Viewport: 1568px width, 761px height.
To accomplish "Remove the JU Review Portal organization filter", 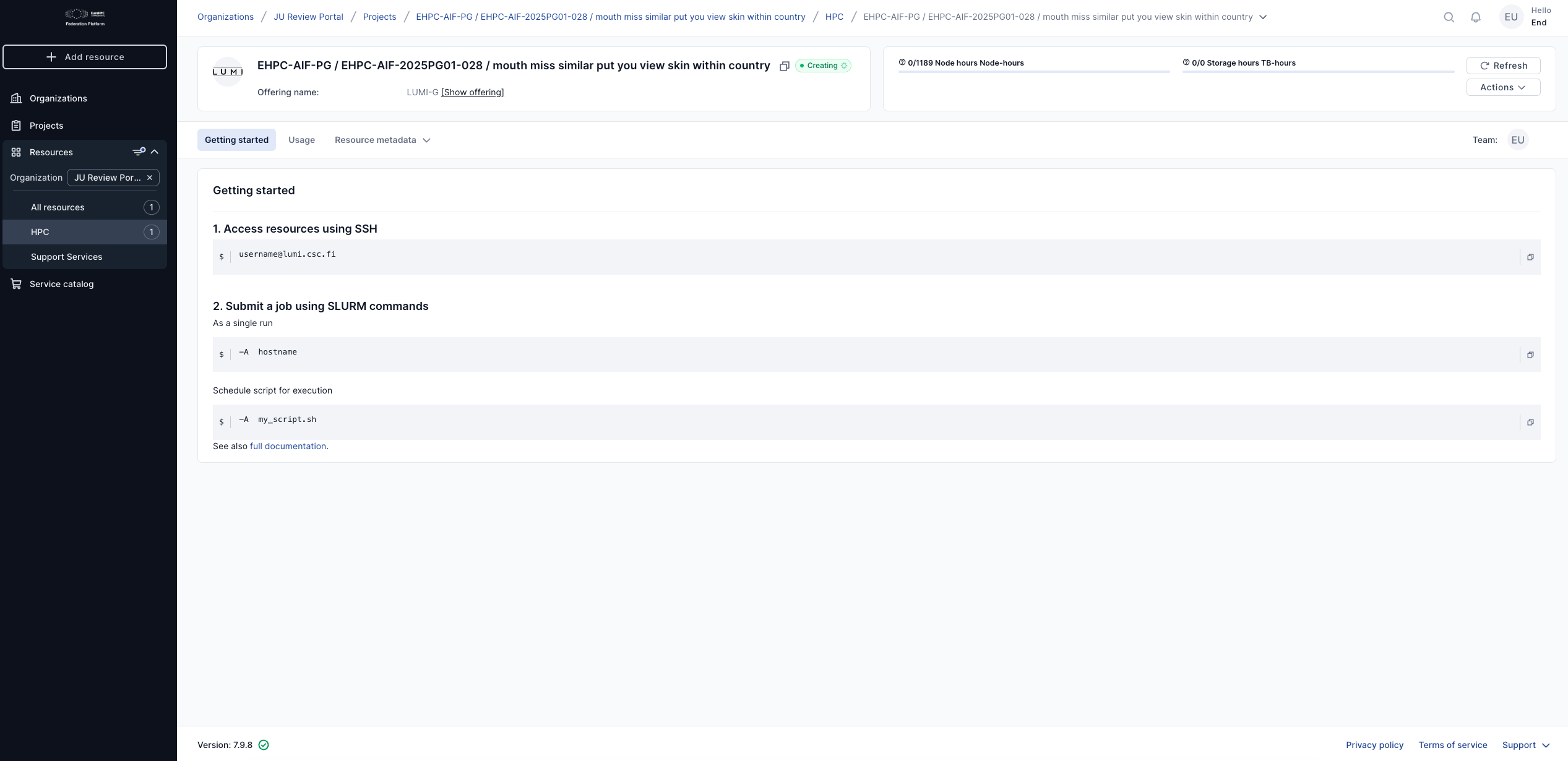I will [150, 178].
